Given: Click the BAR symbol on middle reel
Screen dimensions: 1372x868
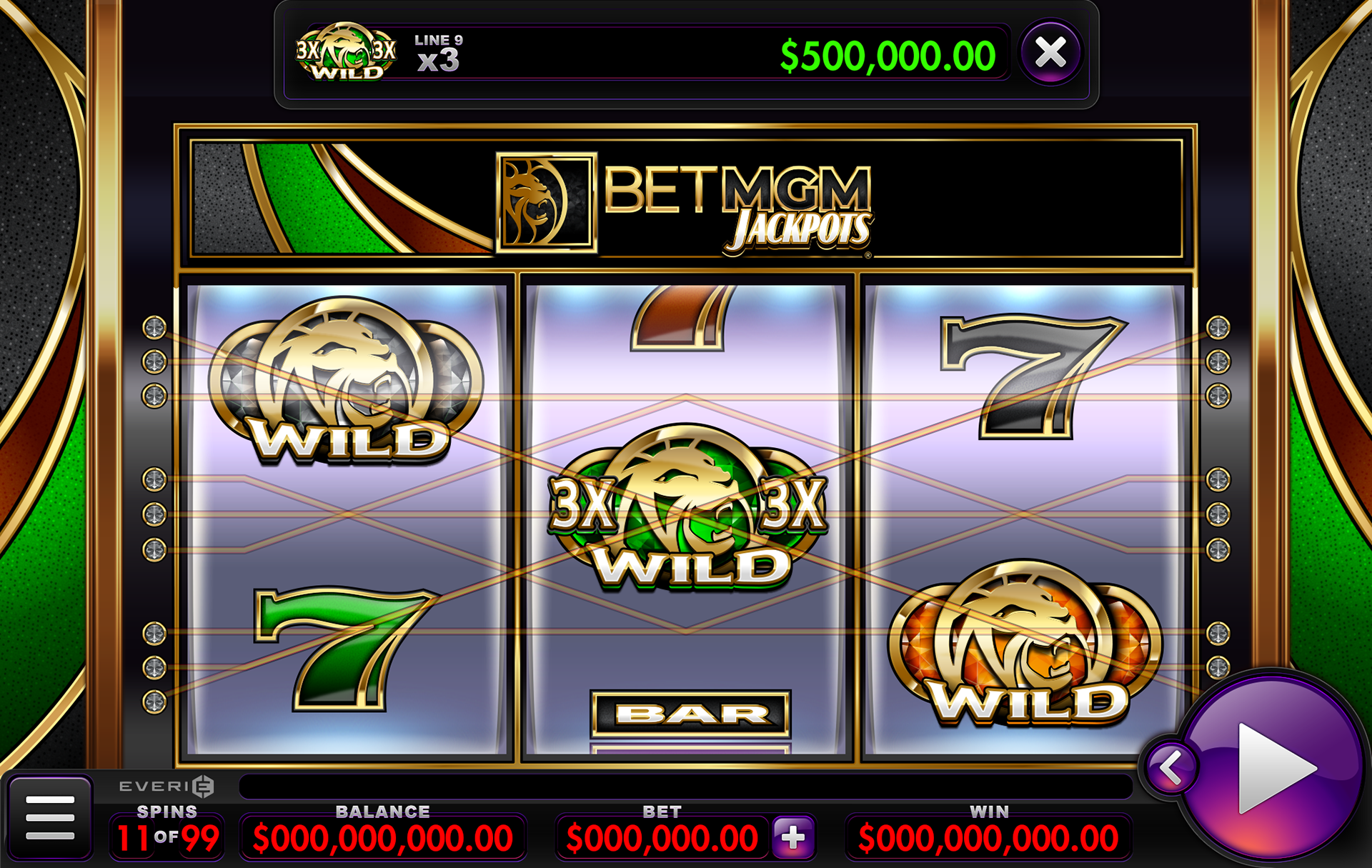Looking at the screenshot, I should (690, 713).
